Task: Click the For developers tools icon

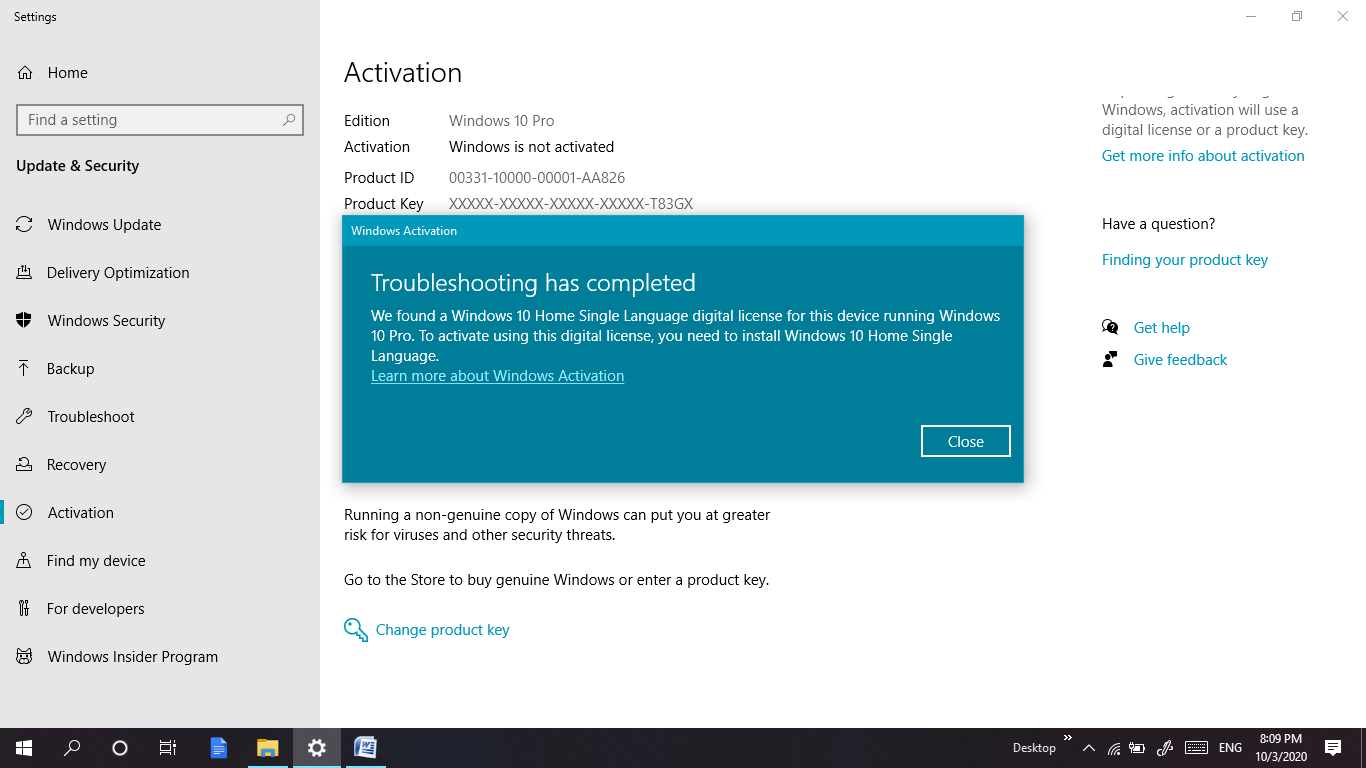Action: pyautogui.click(x=24, y=609)
